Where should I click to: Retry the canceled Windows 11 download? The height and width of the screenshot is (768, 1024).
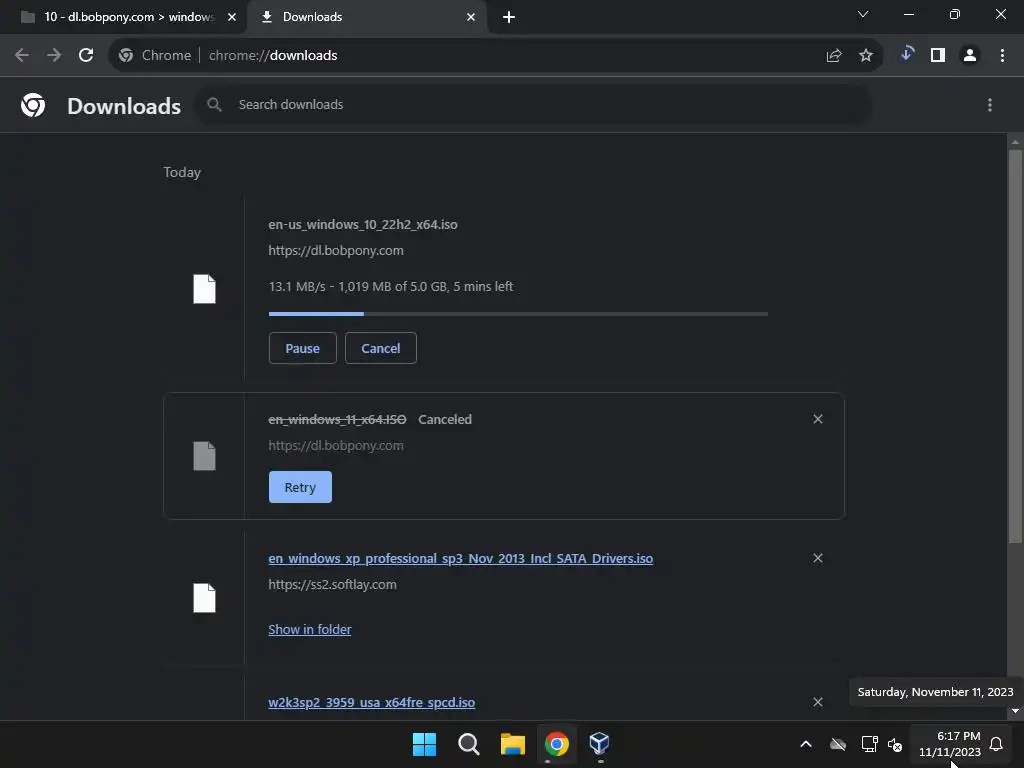click(x=300, y=487)
